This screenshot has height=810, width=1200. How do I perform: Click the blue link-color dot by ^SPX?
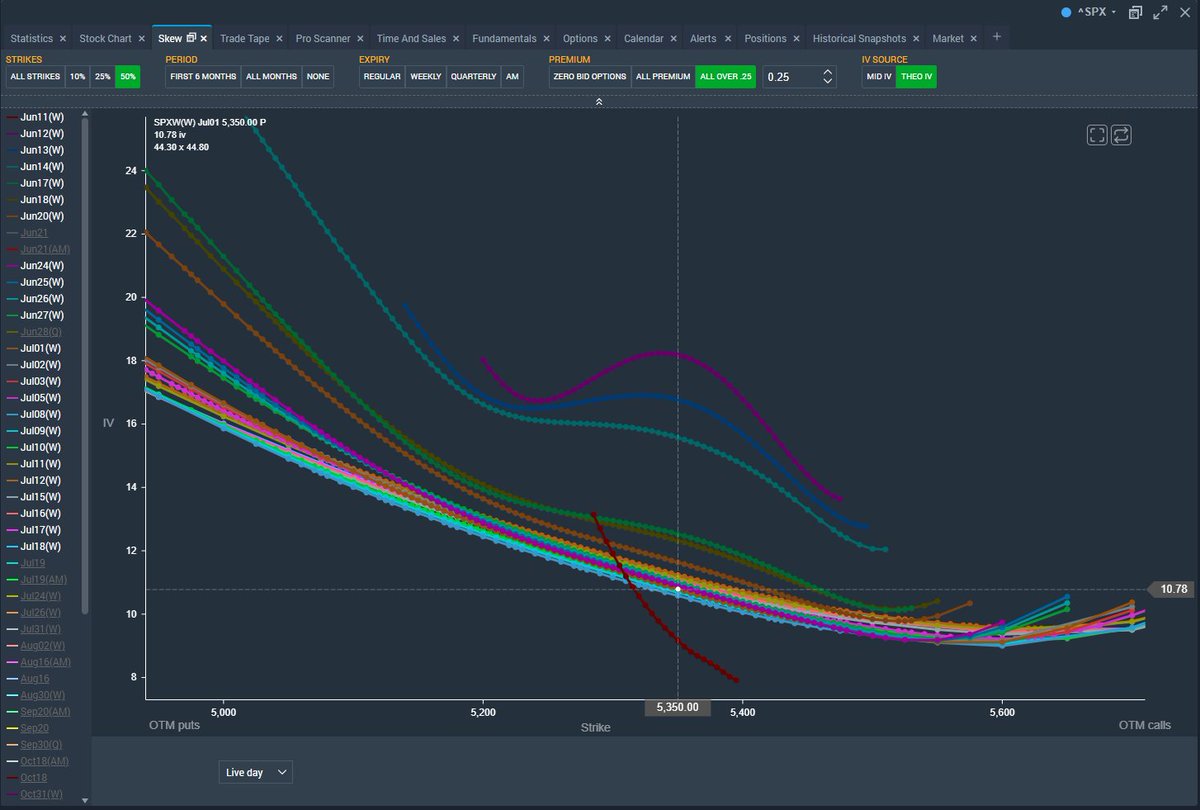pos(1066,12)
